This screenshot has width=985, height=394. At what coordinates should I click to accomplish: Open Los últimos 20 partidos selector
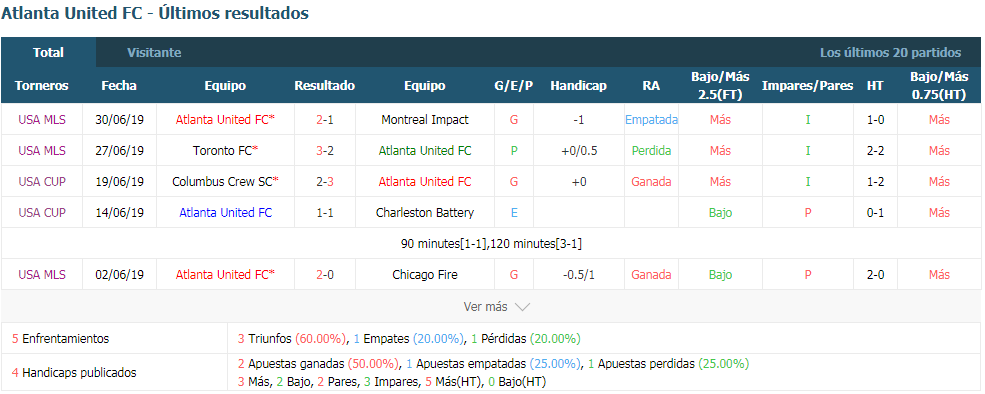(x=890, y=53)
